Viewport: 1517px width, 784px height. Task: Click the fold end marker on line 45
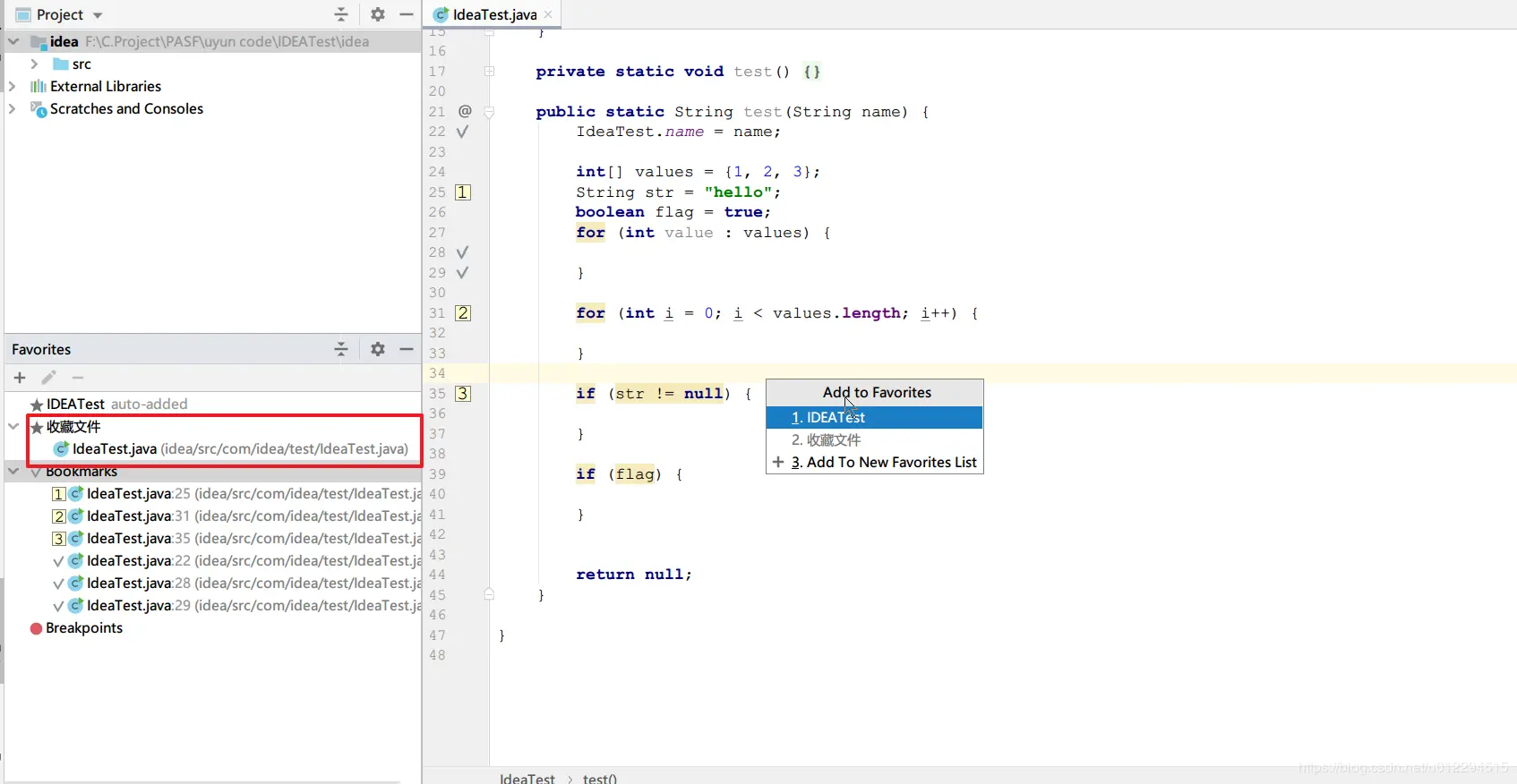(489, 594)
